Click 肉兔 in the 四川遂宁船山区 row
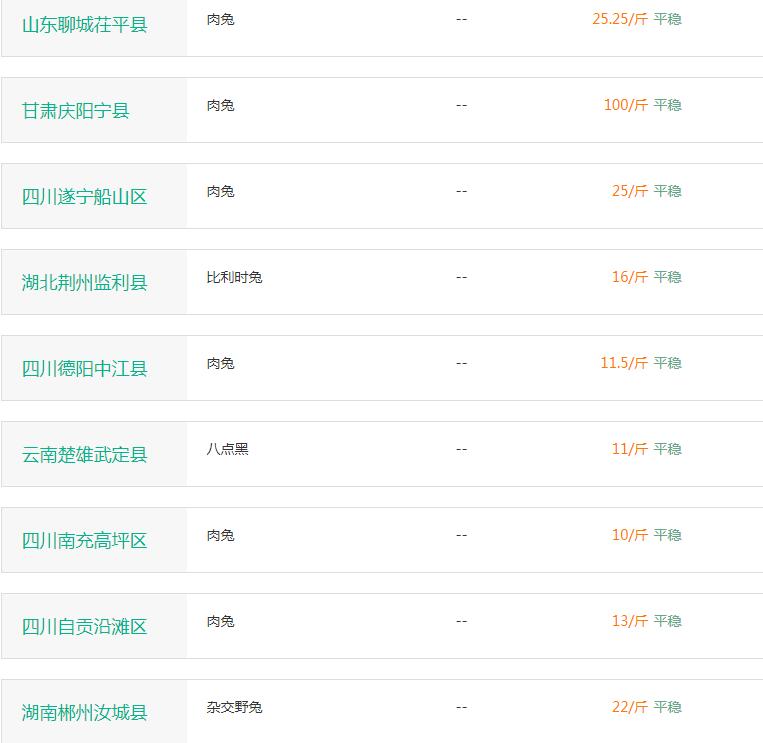Image resolution: width=763 pixels, height=743 pixels. click(220, 191)
